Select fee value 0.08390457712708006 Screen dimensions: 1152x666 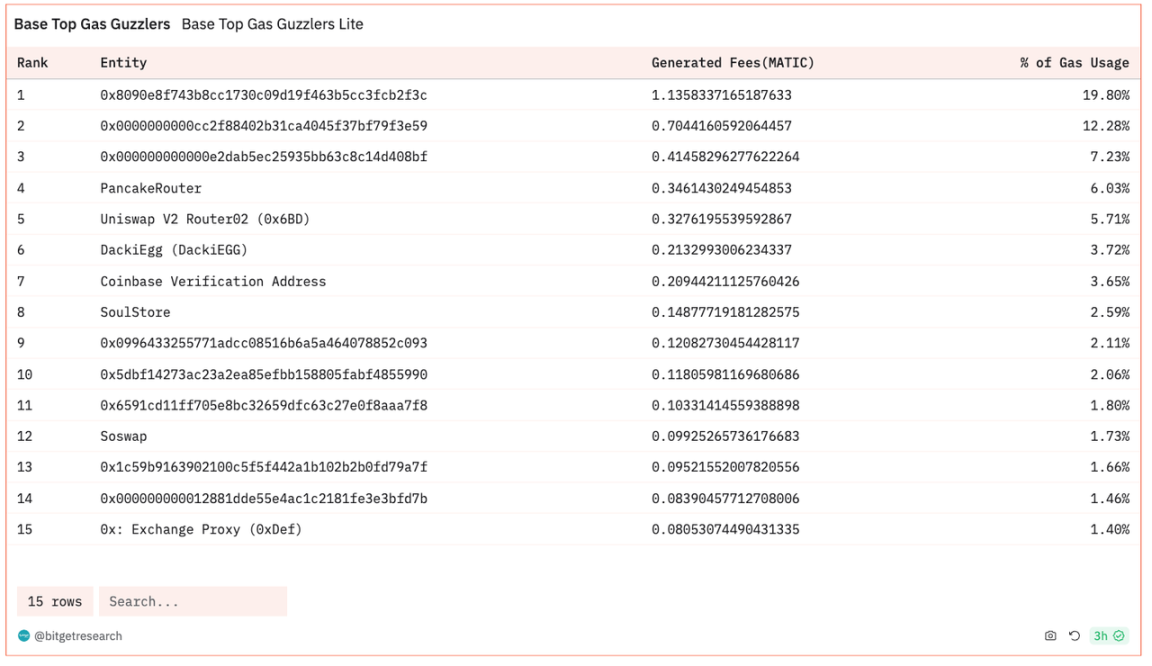(x=725, y=498)
